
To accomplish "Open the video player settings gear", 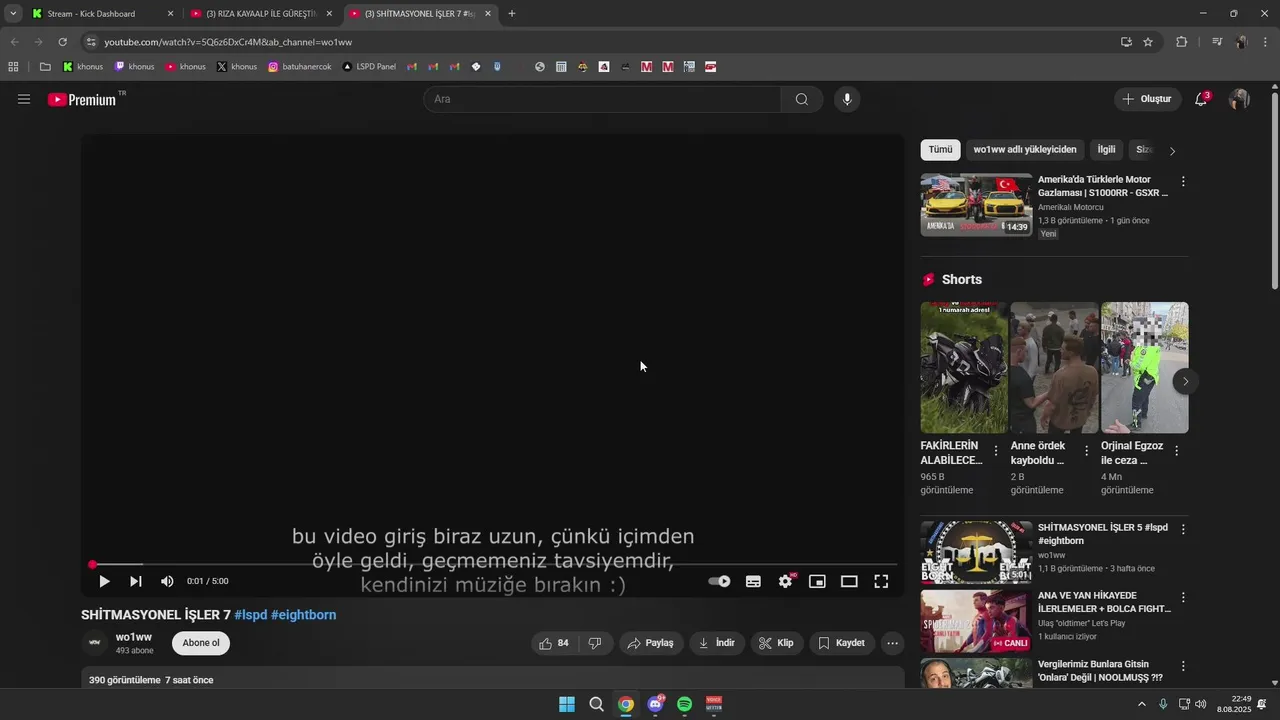I will click(786, 581).
